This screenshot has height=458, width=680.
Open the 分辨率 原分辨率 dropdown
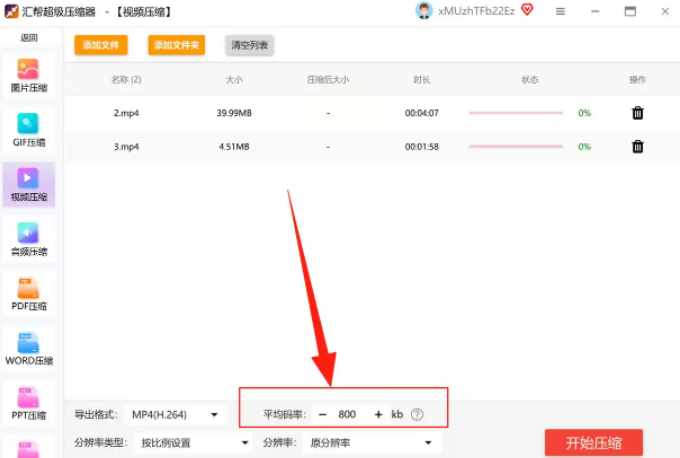click(372, 443)
